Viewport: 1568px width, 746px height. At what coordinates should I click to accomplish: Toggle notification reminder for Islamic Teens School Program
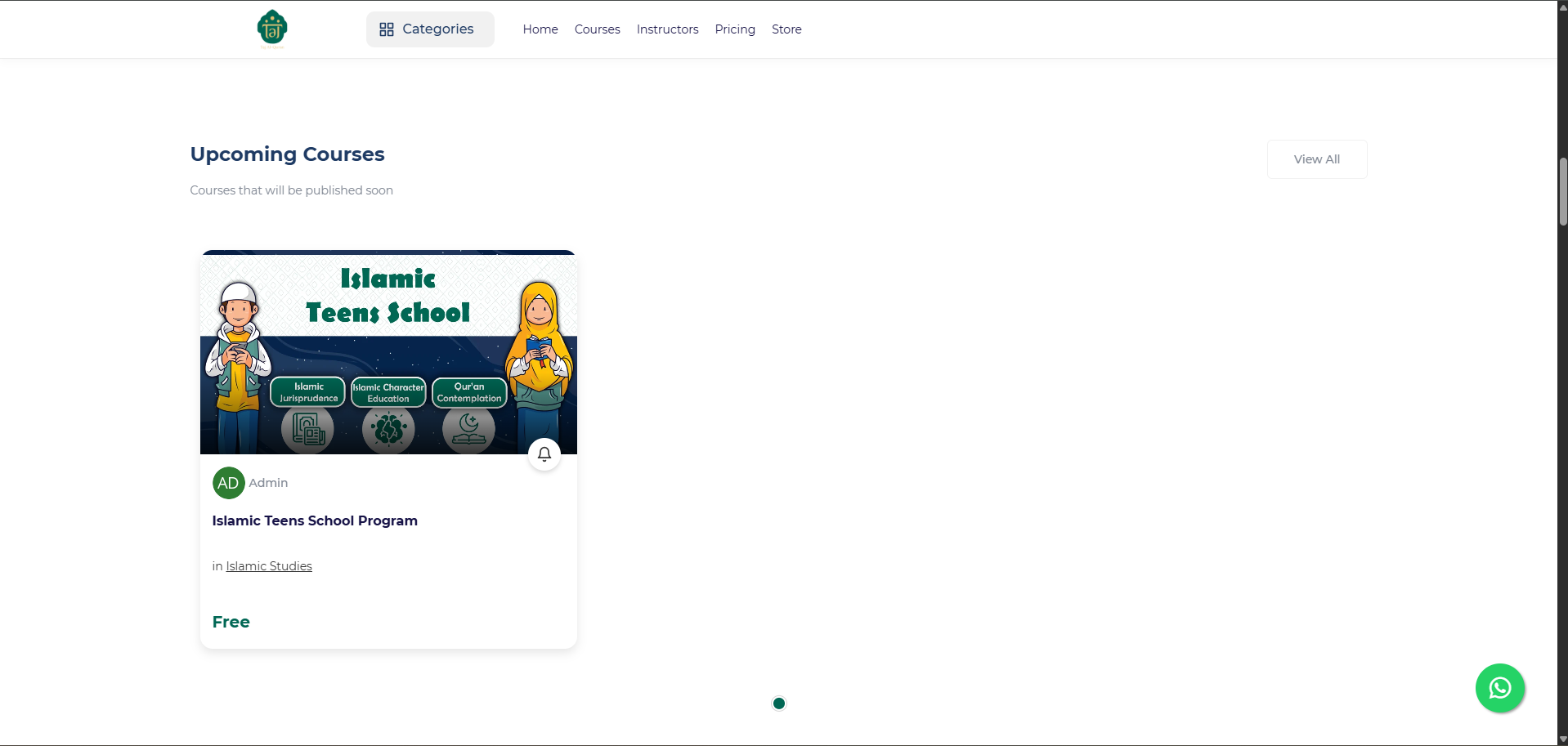pyautogui.click(x=544, y=454)
